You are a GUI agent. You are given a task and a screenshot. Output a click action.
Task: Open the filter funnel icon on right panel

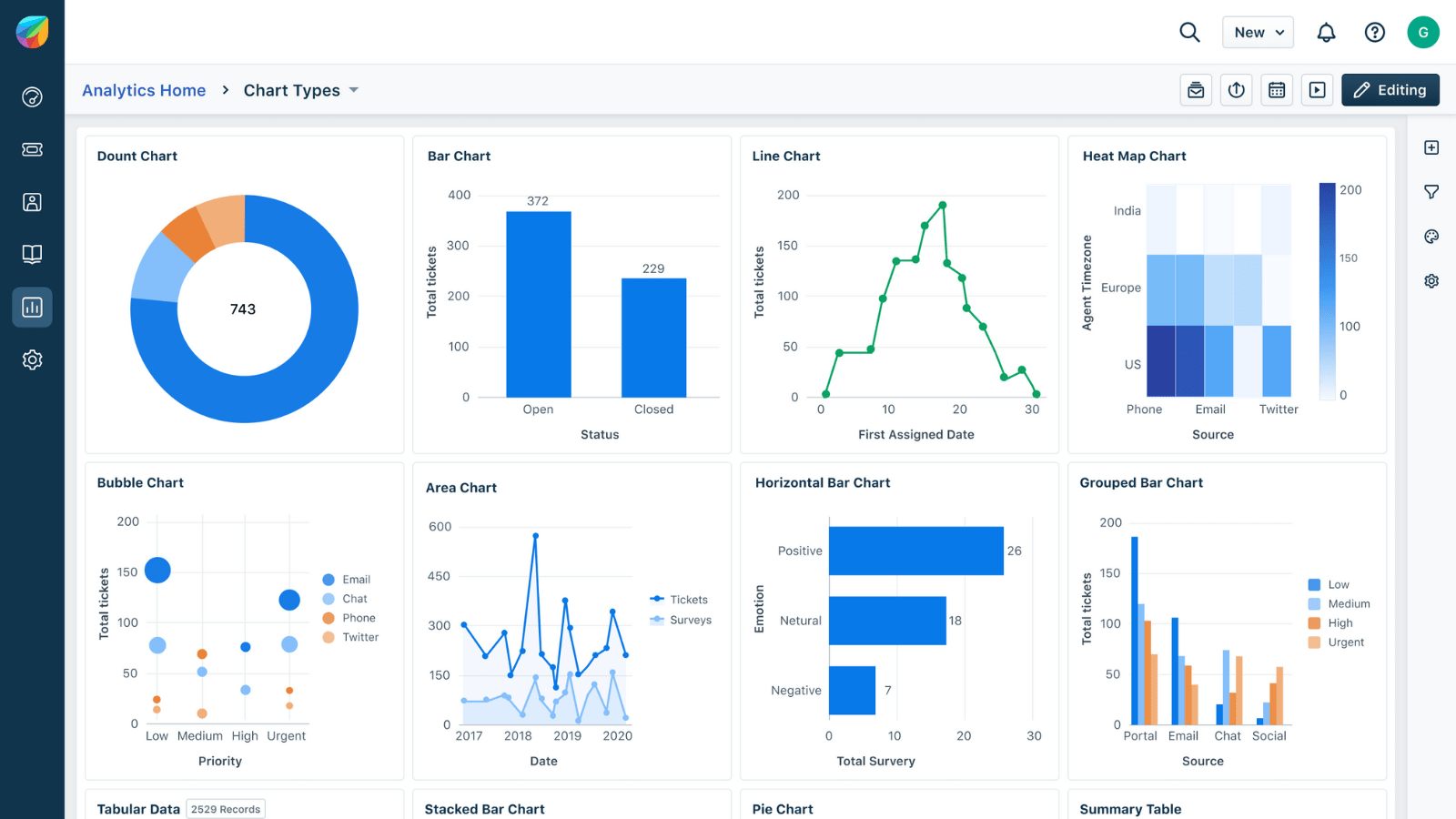[x=1431, y=192]
